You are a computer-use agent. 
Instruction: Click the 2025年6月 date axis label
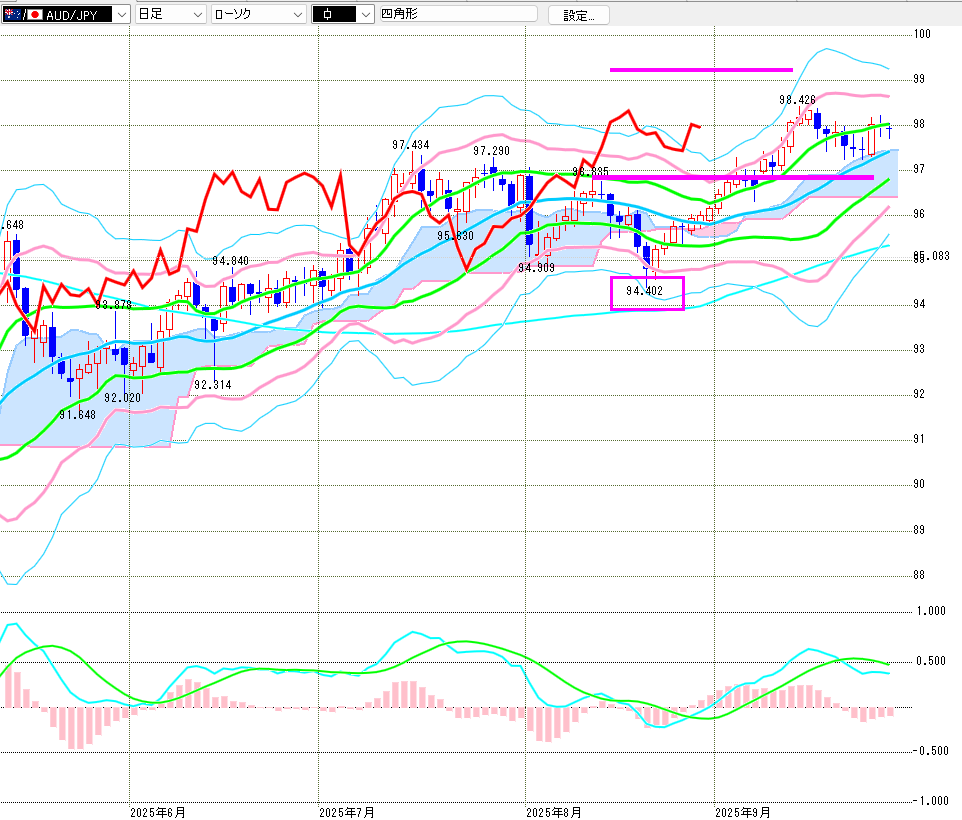point(158,812)
